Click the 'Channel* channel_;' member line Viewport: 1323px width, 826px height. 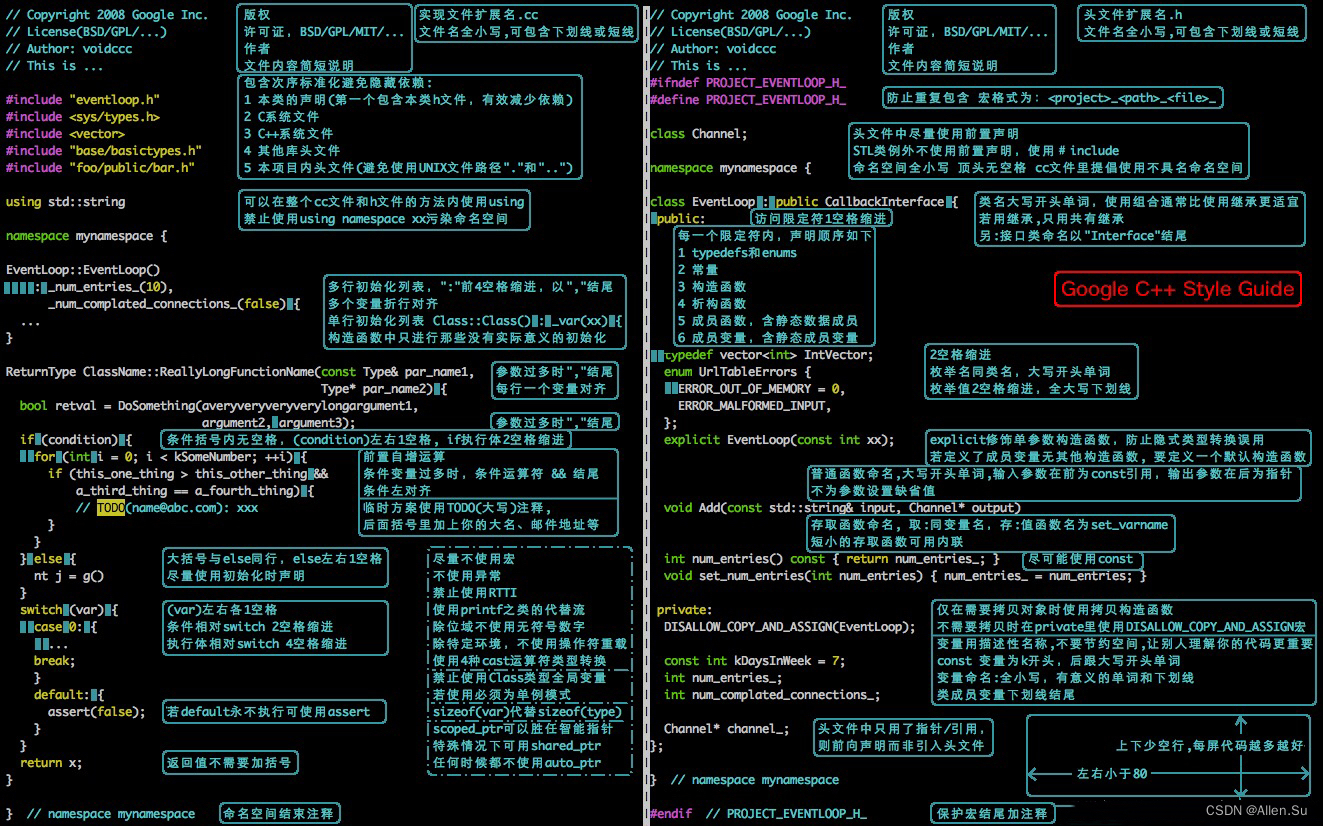[x=726, y=729]
